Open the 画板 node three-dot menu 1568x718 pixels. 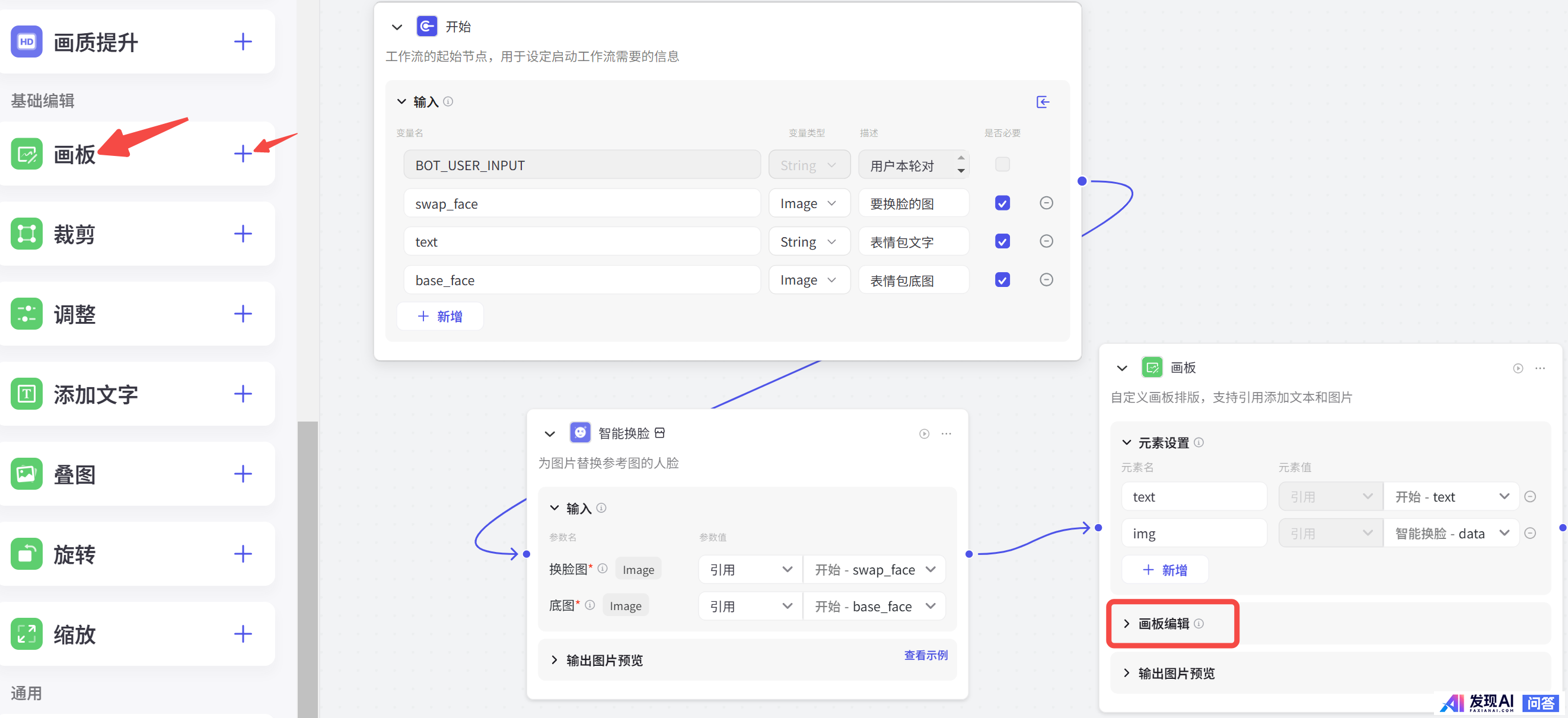(x=1540, y=368)
